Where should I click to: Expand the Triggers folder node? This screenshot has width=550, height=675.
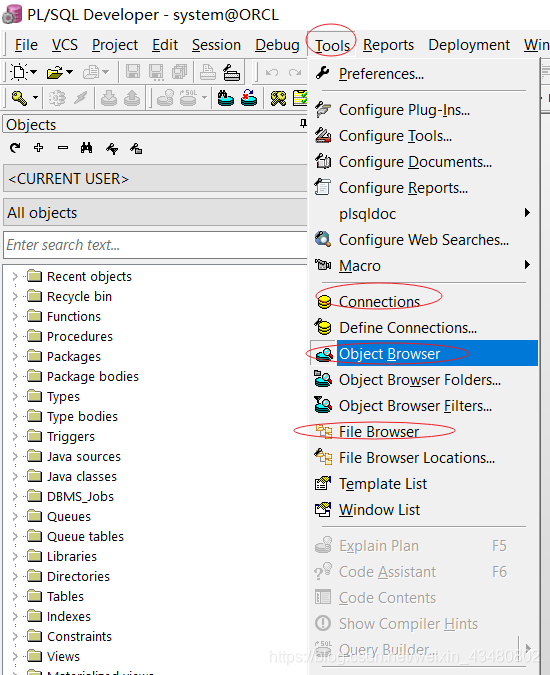pos(15,436)
